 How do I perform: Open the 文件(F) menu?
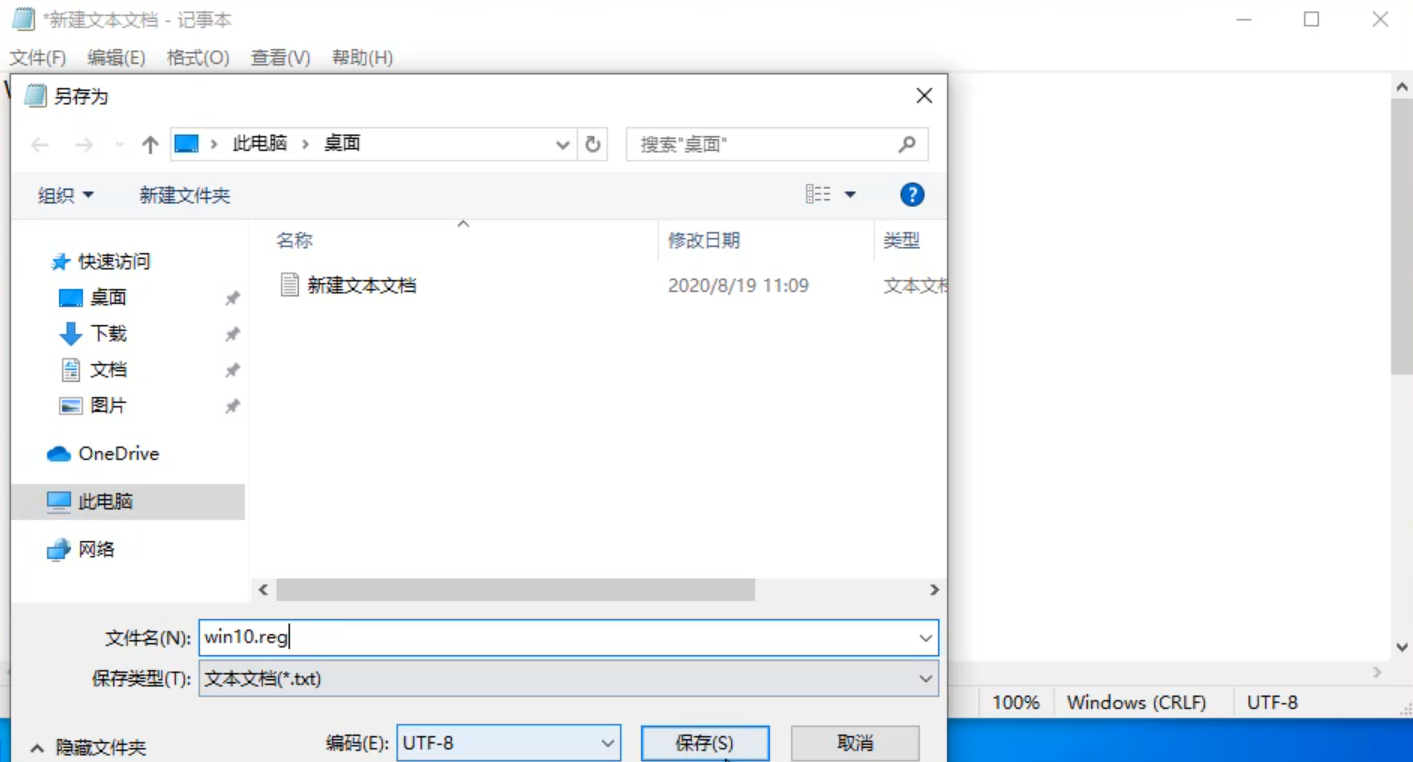tap(40, 58)
